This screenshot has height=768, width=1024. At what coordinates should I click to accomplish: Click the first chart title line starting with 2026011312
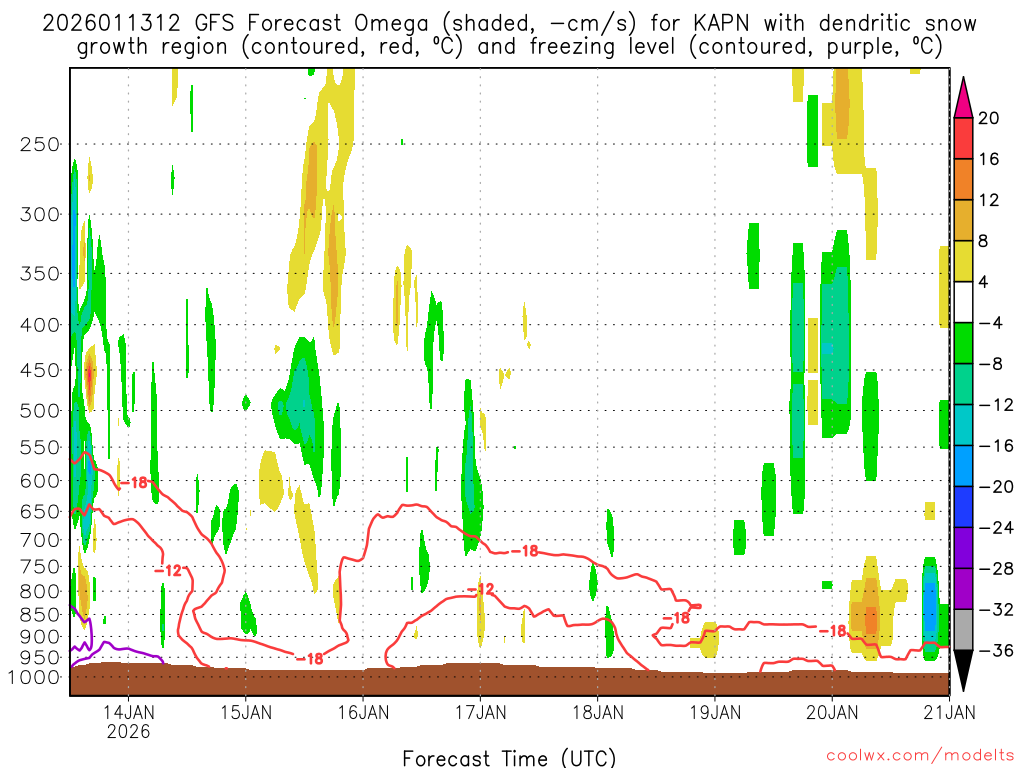509,24
